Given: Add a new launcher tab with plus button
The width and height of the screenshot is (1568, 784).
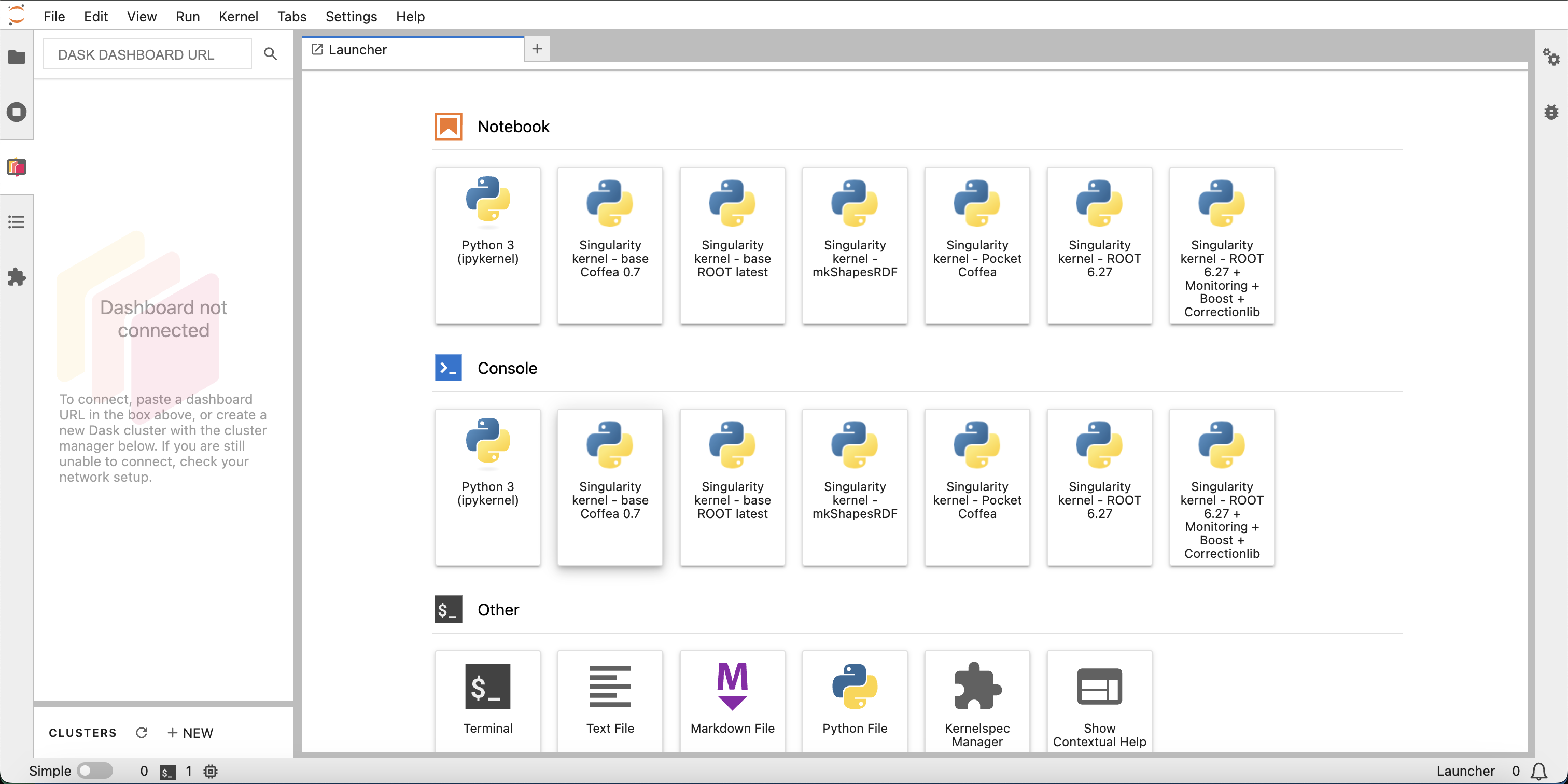Looking at the screenshot, I should pos(537,49).
